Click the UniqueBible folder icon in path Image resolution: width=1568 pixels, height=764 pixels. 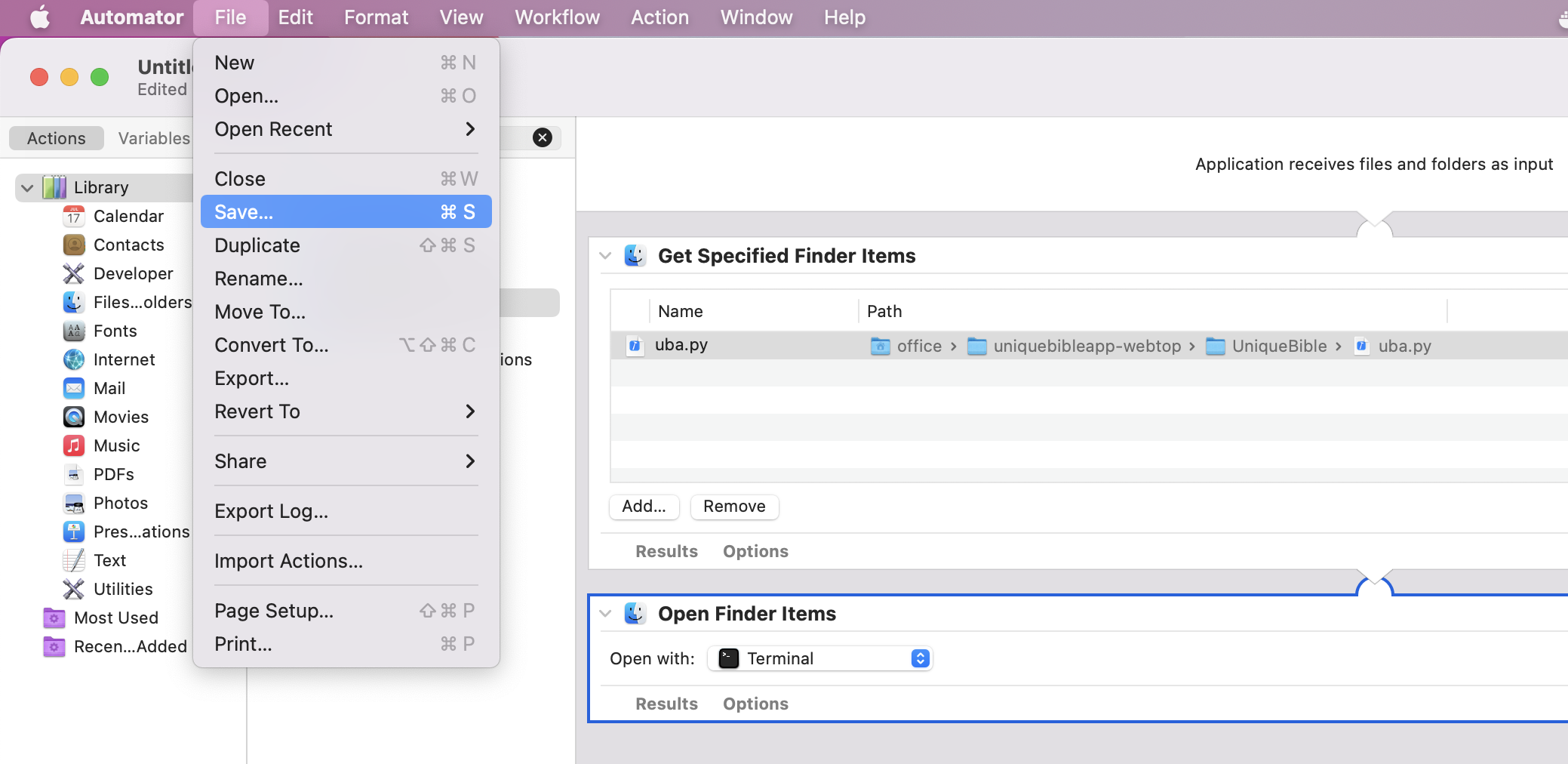click(1216, 346)
